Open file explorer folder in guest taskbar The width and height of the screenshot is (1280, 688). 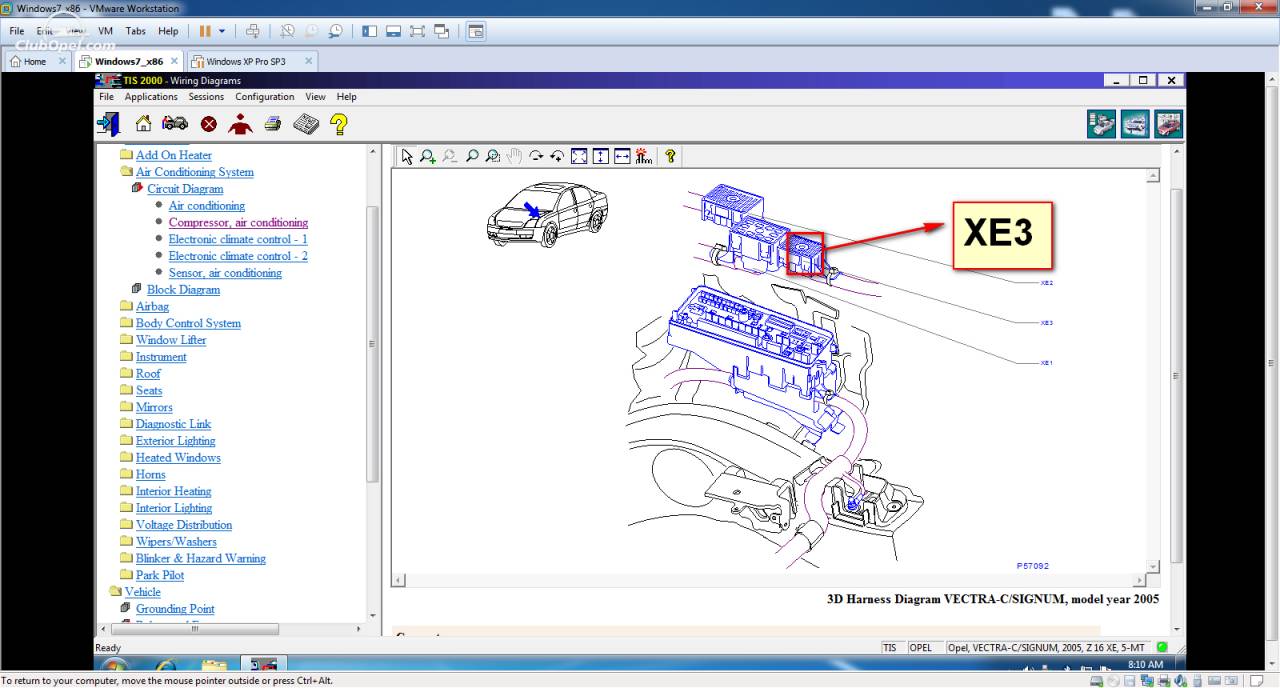point(214,665)
